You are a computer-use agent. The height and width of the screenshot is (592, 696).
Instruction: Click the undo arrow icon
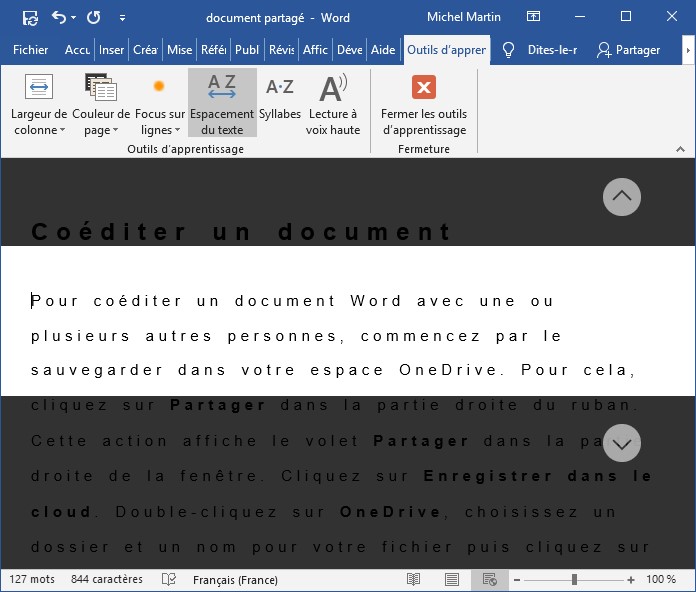point(59,17)
